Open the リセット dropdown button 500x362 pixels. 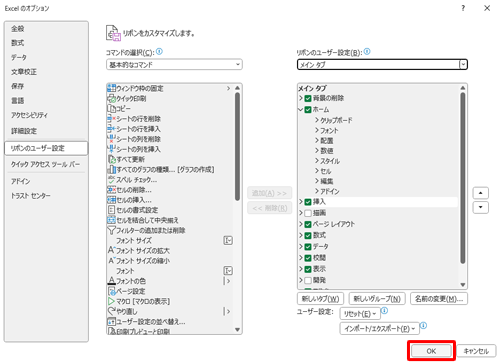[360, 314]
